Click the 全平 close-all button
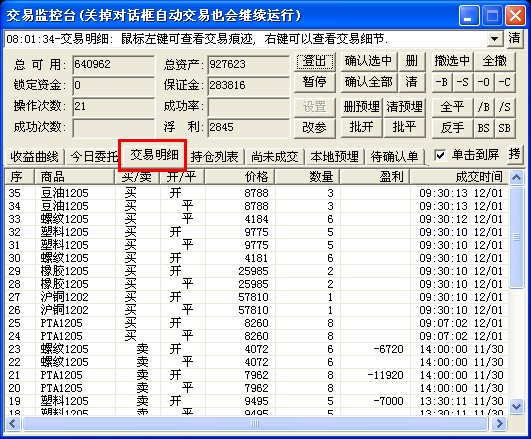Viewport: 531px width, 439px height. click(452, 107)
